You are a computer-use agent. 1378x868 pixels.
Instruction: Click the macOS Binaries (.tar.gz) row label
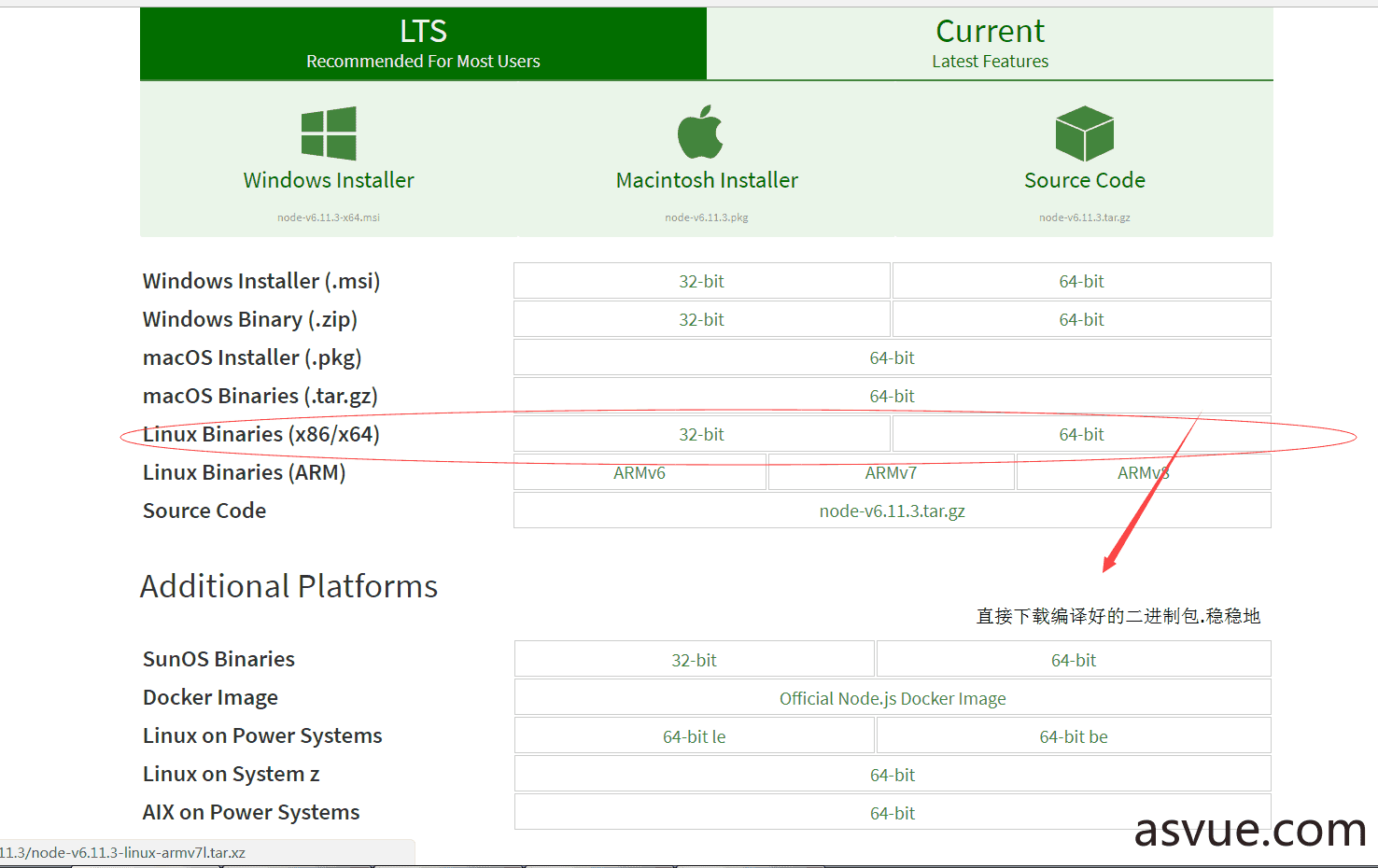260,396
